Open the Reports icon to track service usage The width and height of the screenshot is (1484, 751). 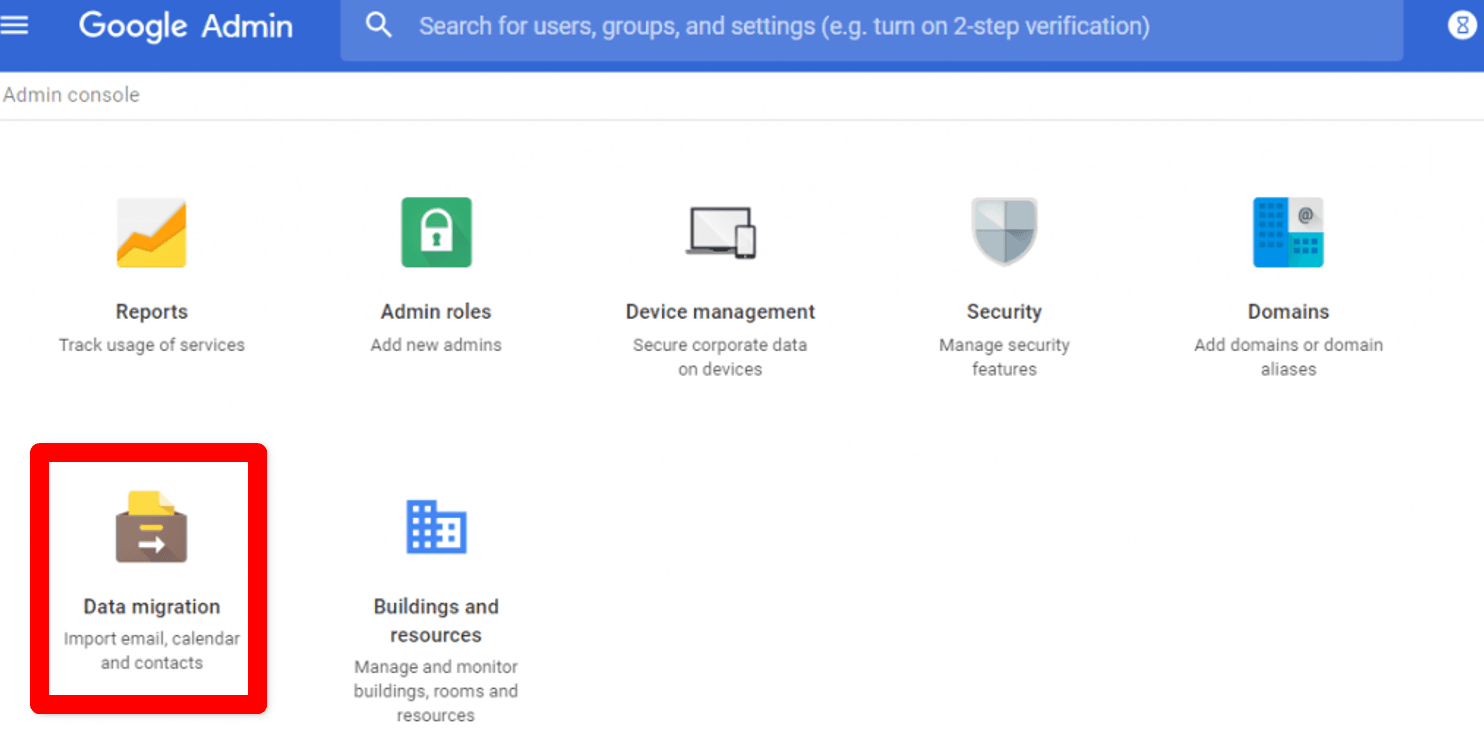click(x=152, y=232)
